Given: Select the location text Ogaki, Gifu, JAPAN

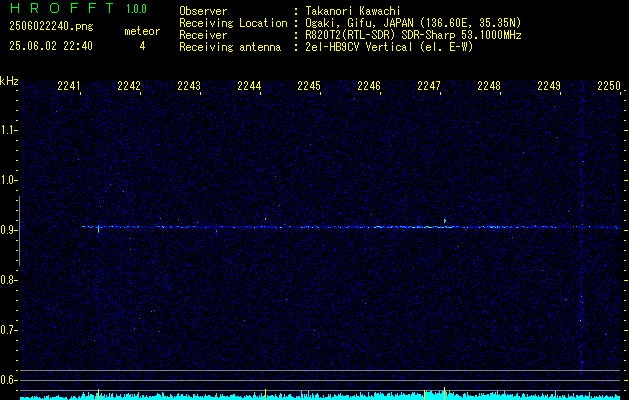Looking at the screenshot, I should pyautogui.click(x=361, y=23).
